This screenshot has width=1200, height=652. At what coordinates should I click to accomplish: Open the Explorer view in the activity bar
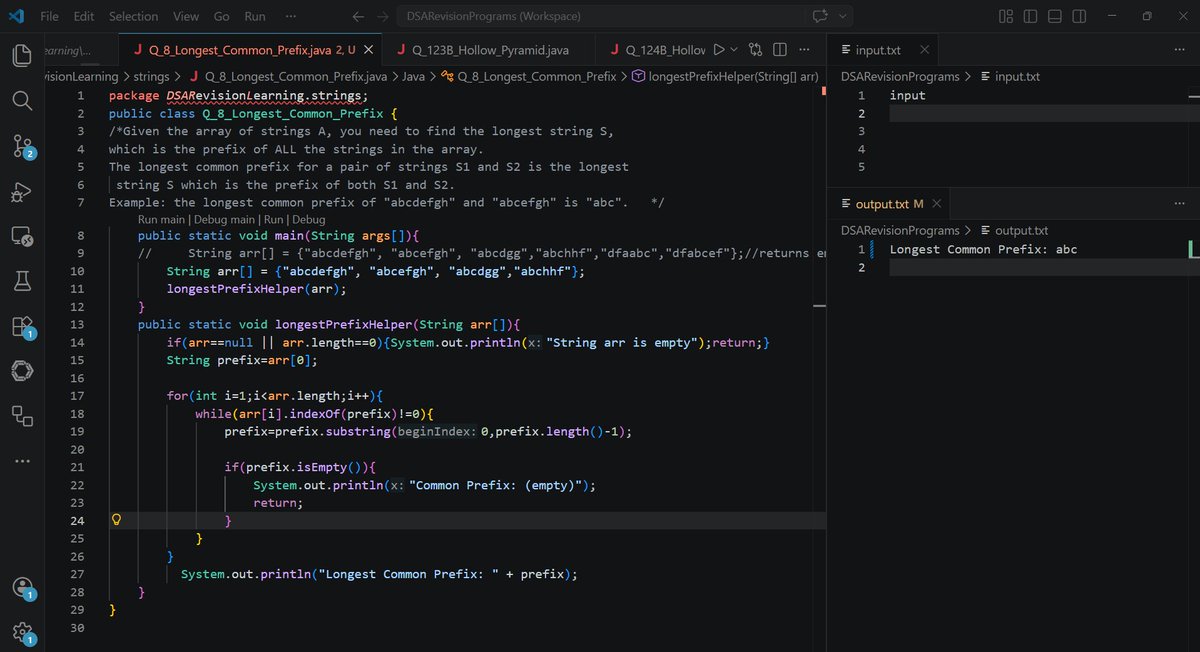[x=22, y=55]
